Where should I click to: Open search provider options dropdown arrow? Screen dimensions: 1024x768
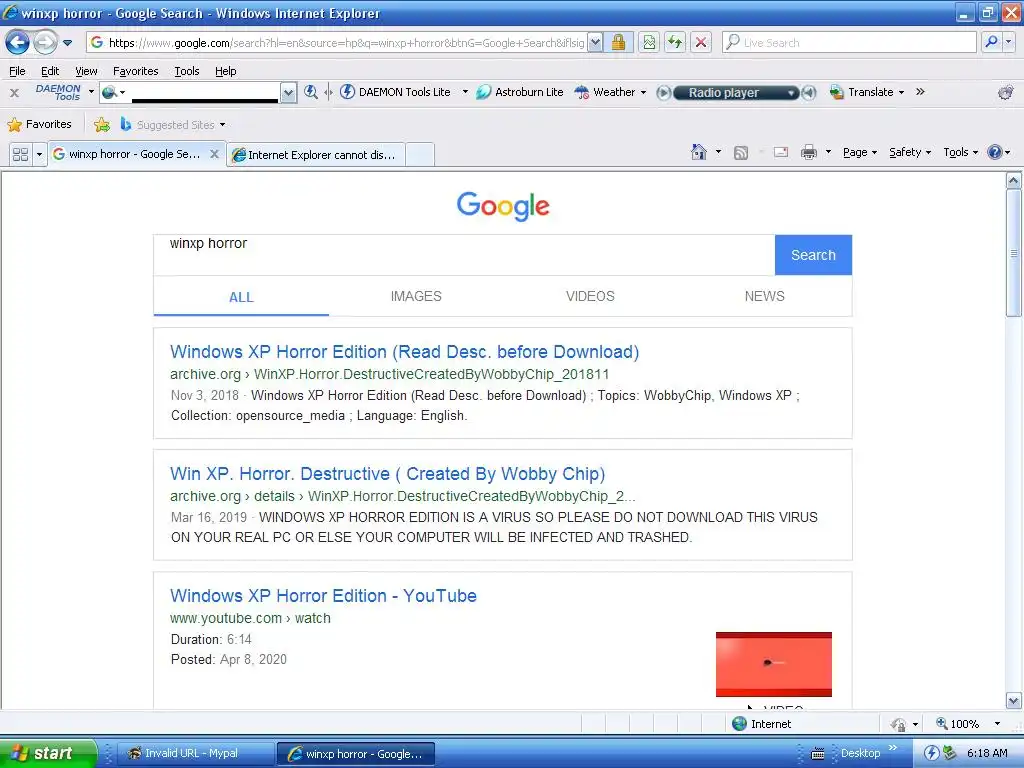(x=1008, y=42)
